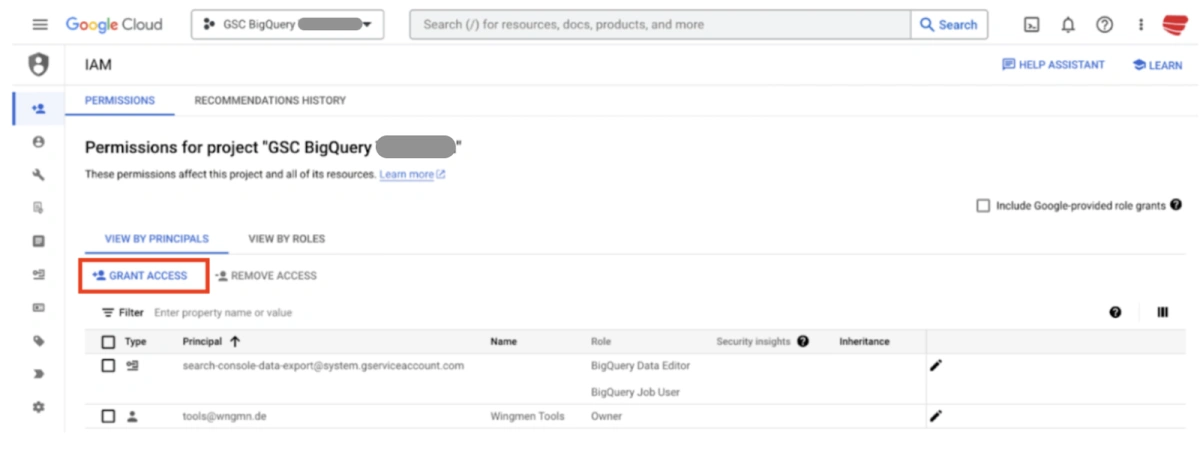The image size is (1200, 450).
Task: Select the search-console-data-export row checkbox
Action: [x=108, y=365]
